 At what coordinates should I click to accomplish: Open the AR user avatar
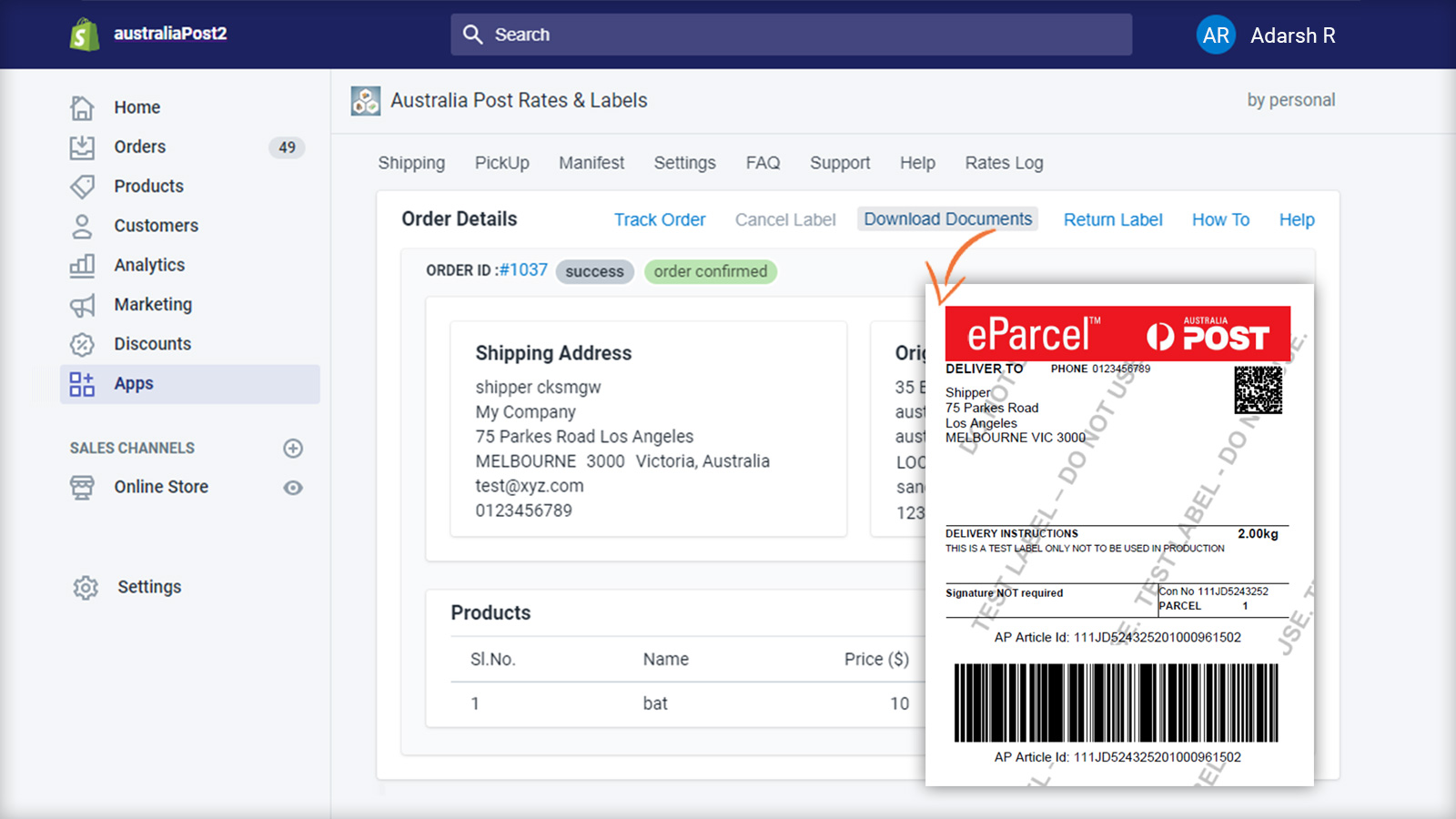1216,35
